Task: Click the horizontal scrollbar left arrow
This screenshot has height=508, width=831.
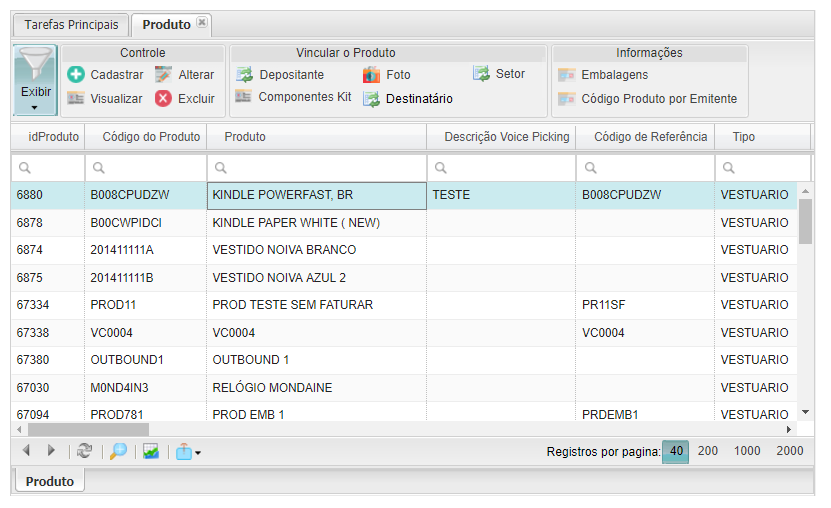Action: pyautogui.click(x=20, y=430)
